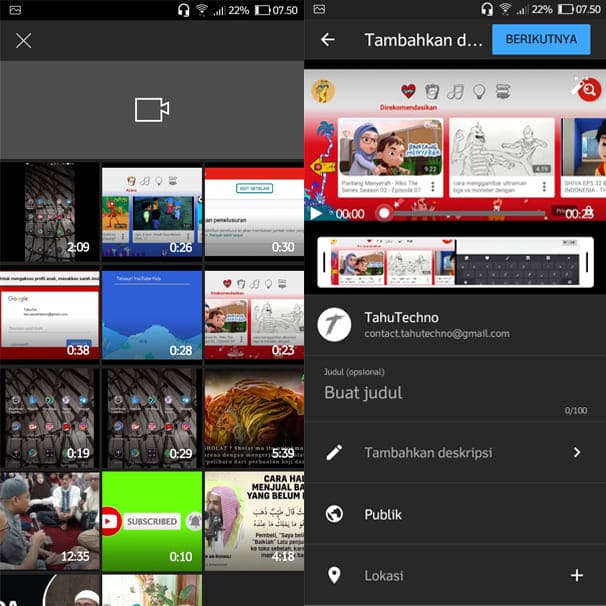Go back using the left arrow

point(327,40)
